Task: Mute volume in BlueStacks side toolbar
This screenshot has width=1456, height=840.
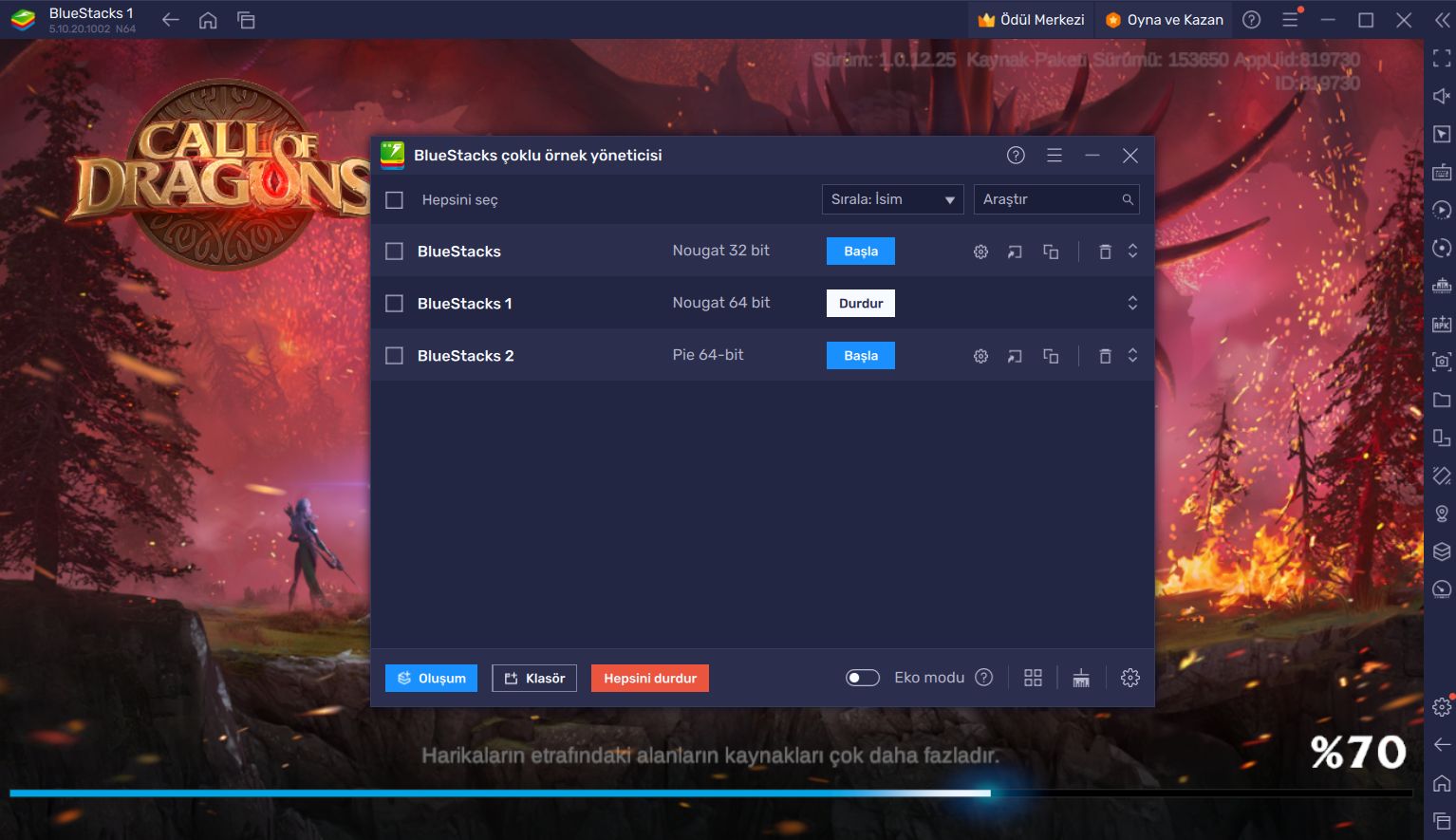Action: tap(1442, 96)
